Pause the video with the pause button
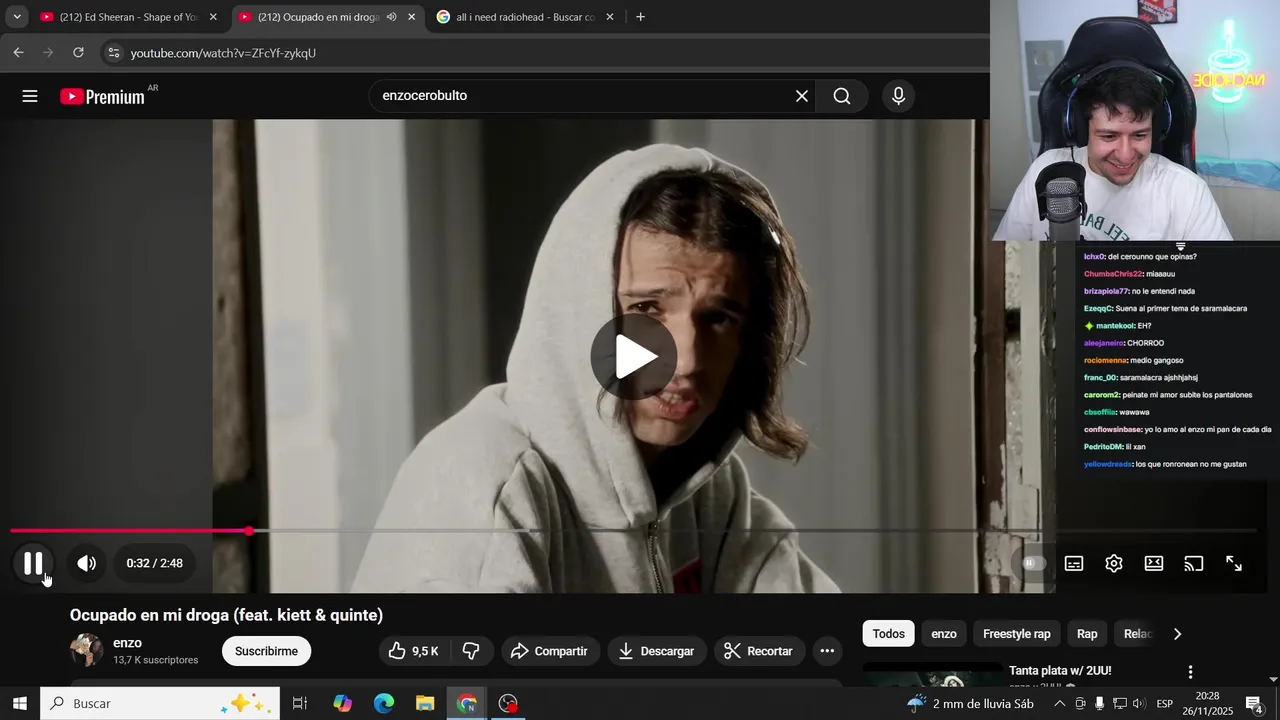 33,563
